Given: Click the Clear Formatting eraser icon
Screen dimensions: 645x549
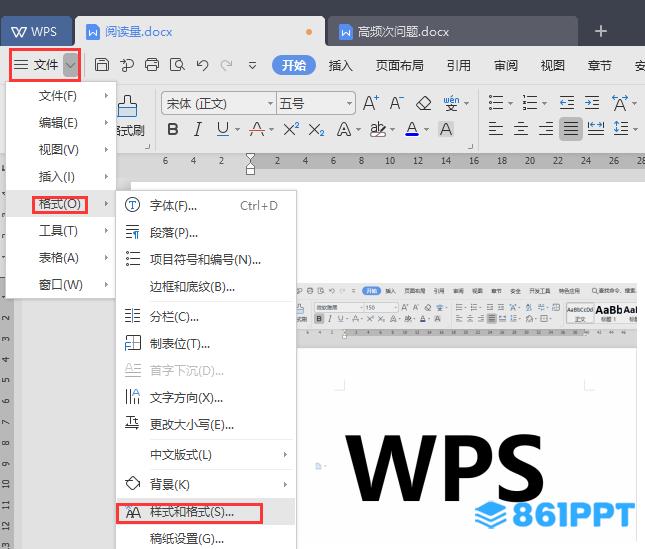Looking at the screenshot, I should pos(423,103).
